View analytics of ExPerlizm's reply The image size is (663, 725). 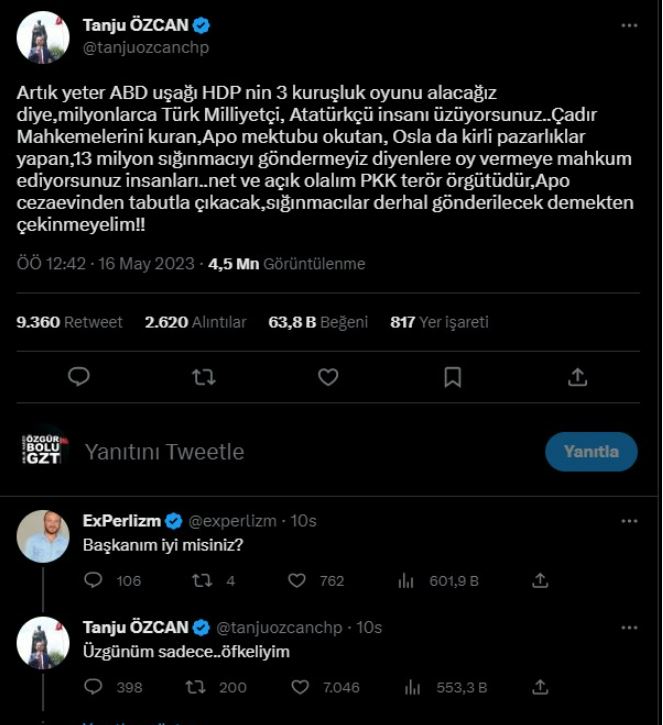[x=406, y=580]
